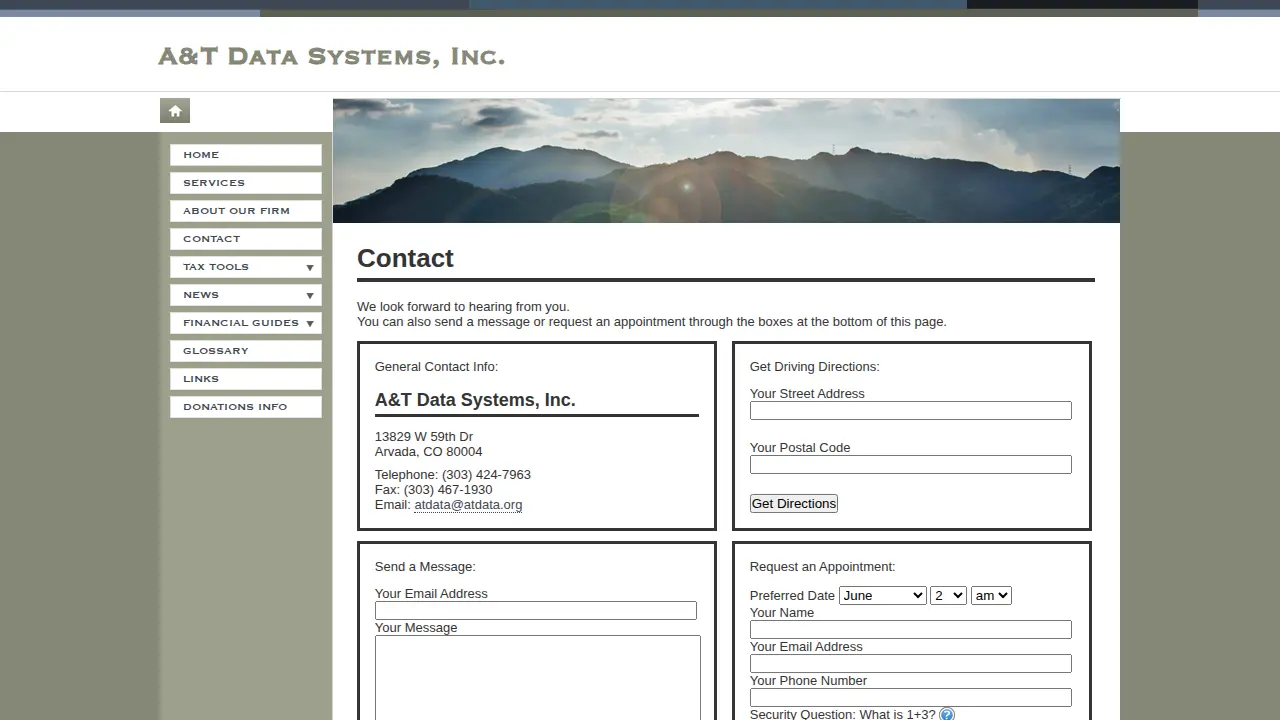Focus the Your Phone Number field
The height and width of the screenshot is (720, 1280).
pyautogui.click(x=911, y=698)
